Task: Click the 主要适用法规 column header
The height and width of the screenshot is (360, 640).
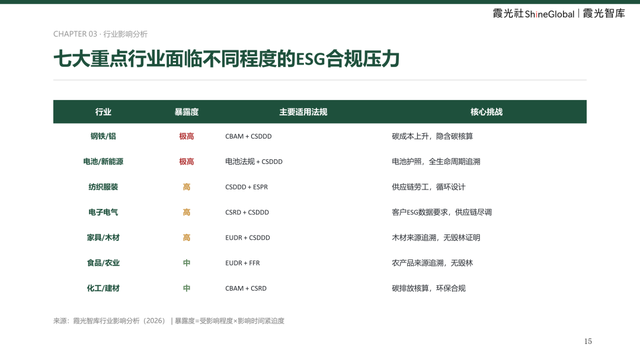Action: [303, 112]
